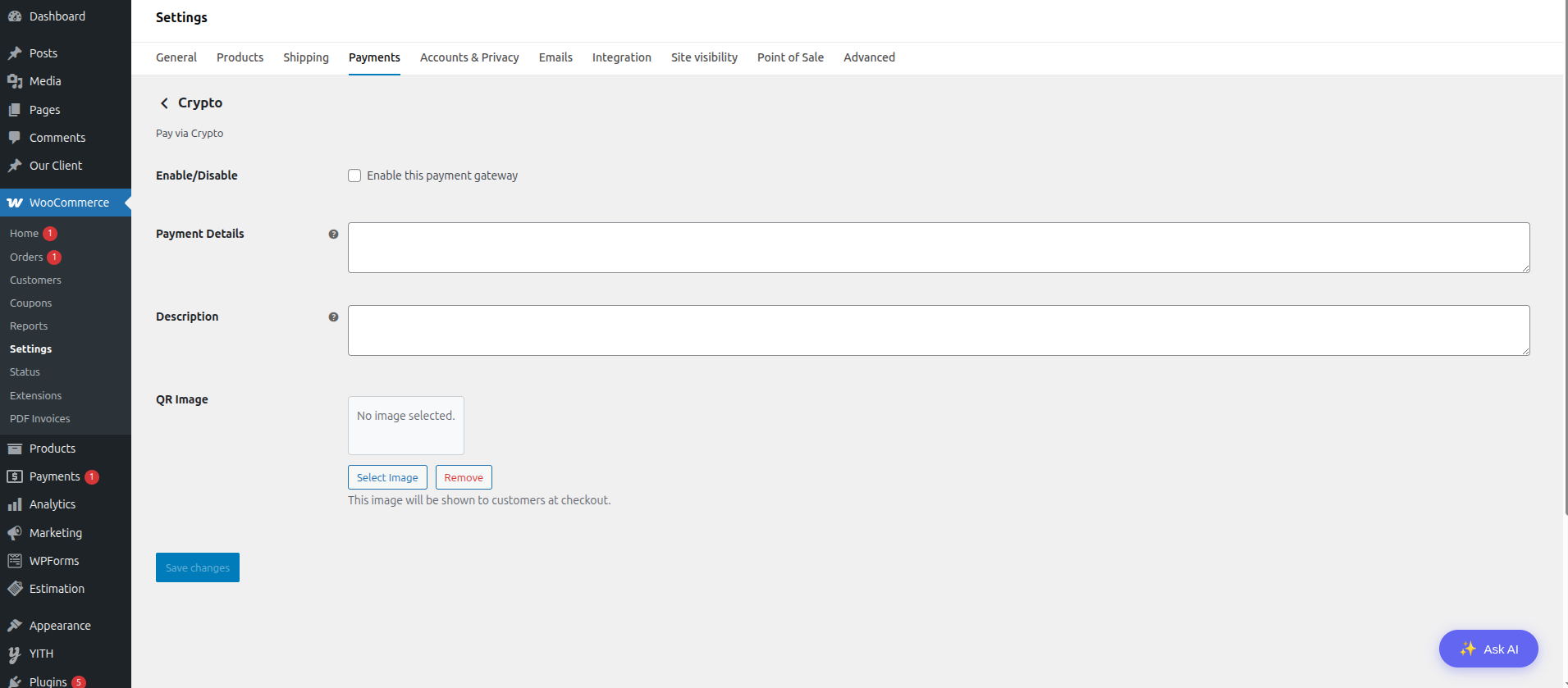Switch to the Shipping tab
Image resolution: width=1568 pixels, height=688 pixels.
pos(306,57)
